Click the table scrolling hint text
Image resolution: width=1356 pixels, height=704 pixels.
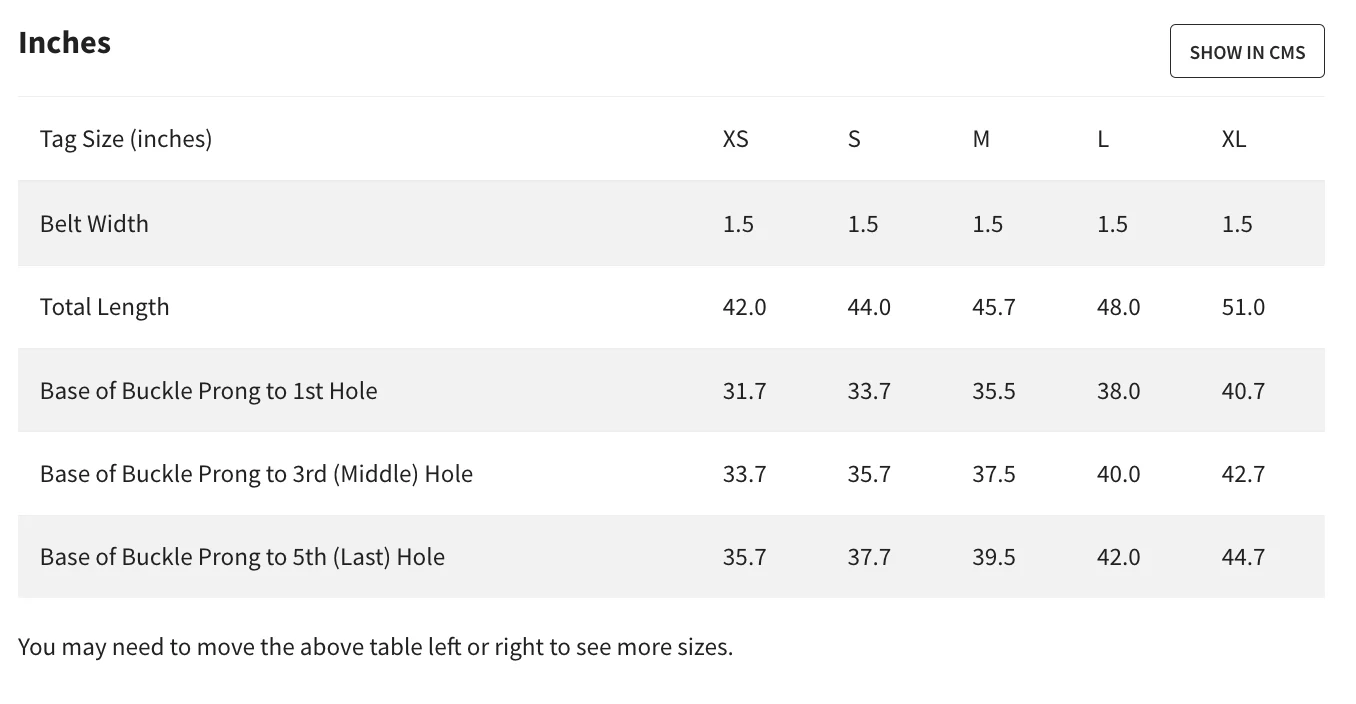tap(375, 647)
